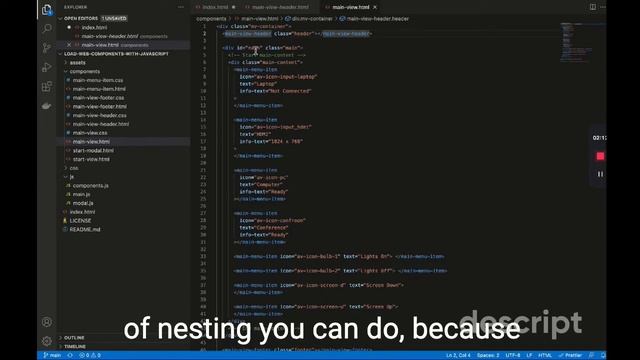Open the Docker view icon
The image size is (640, 360).
47,106
